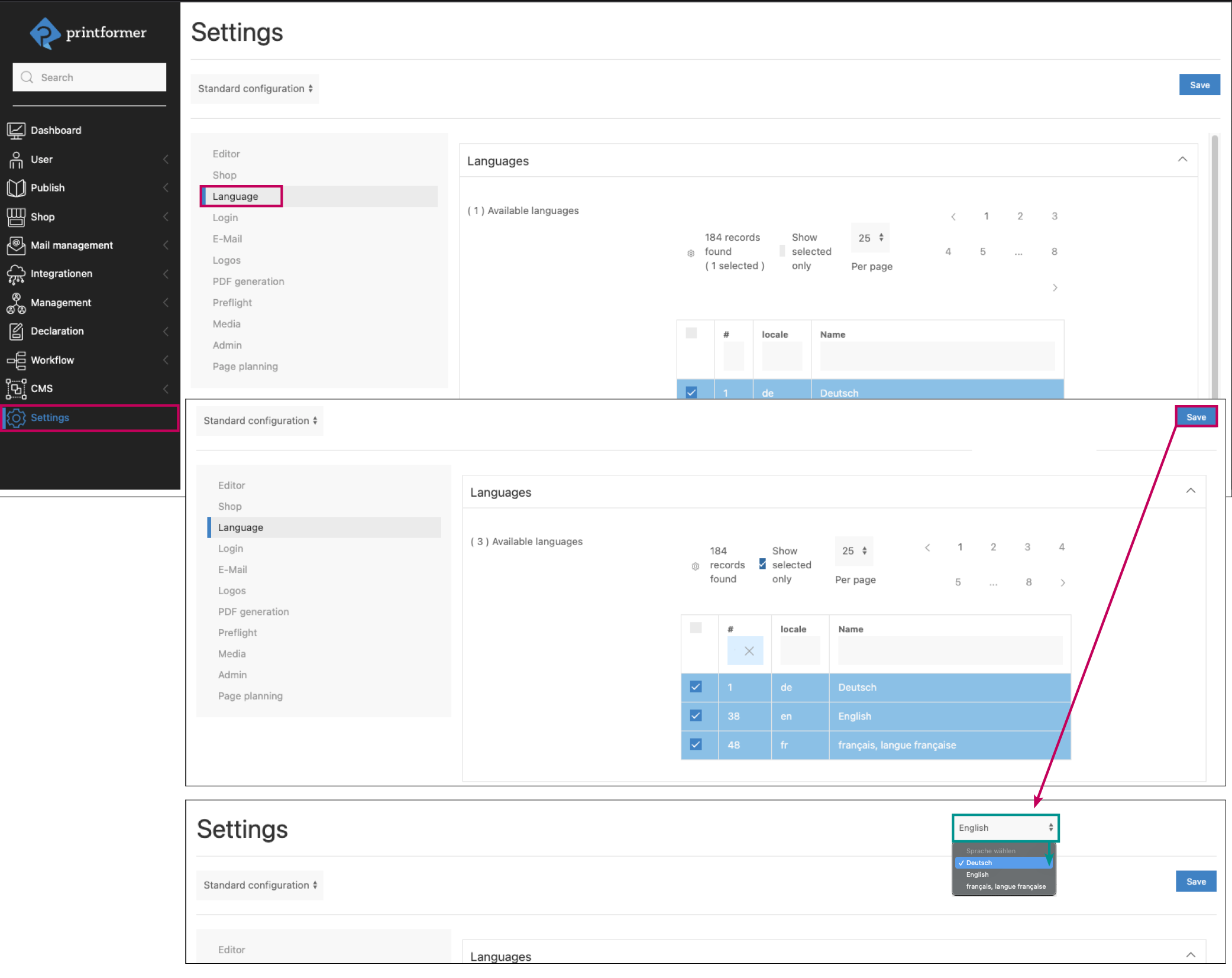
Task: Click the User icon in sidebar
Action: click(16, 159)
